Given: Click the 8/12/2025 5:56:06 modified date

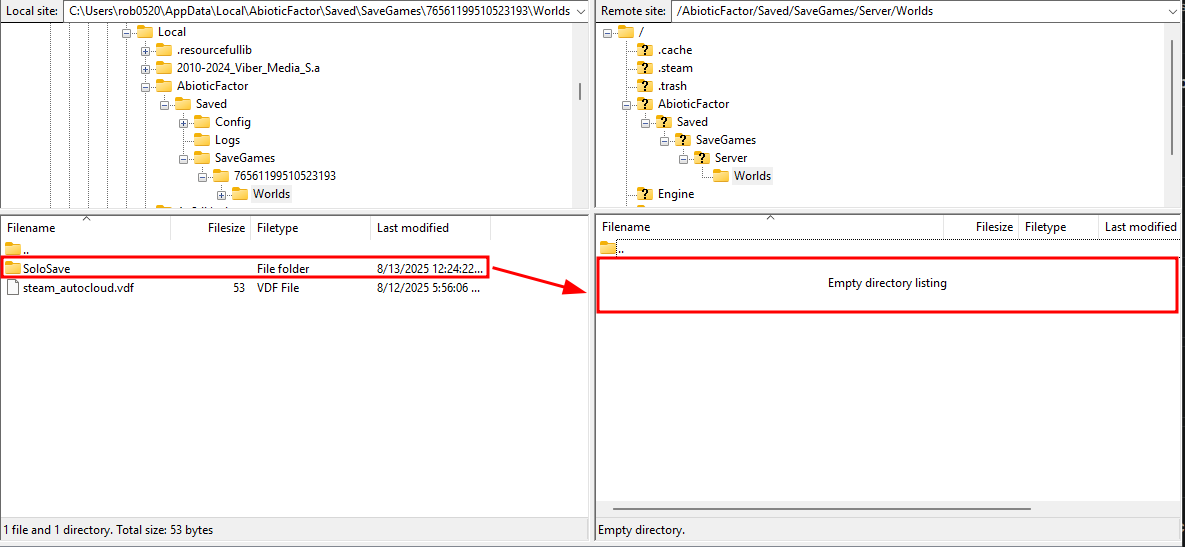Looking at the screenshot, I should [429, 288].
